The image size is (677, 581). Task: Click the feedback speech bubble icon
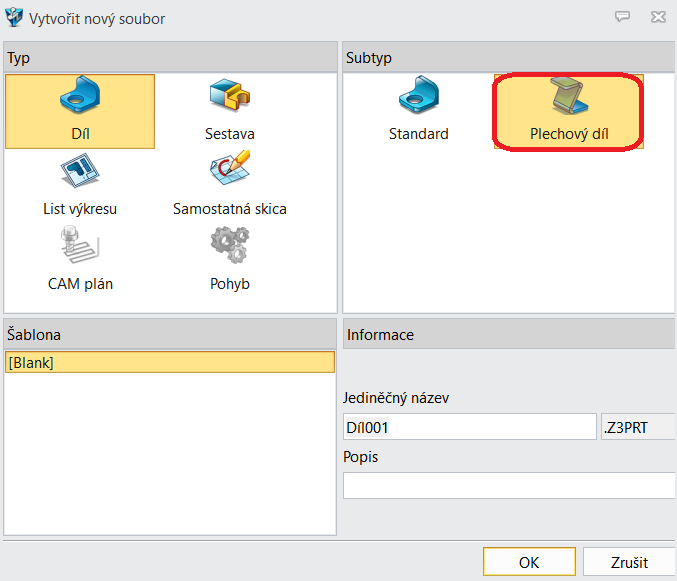(x=622, y=17)
